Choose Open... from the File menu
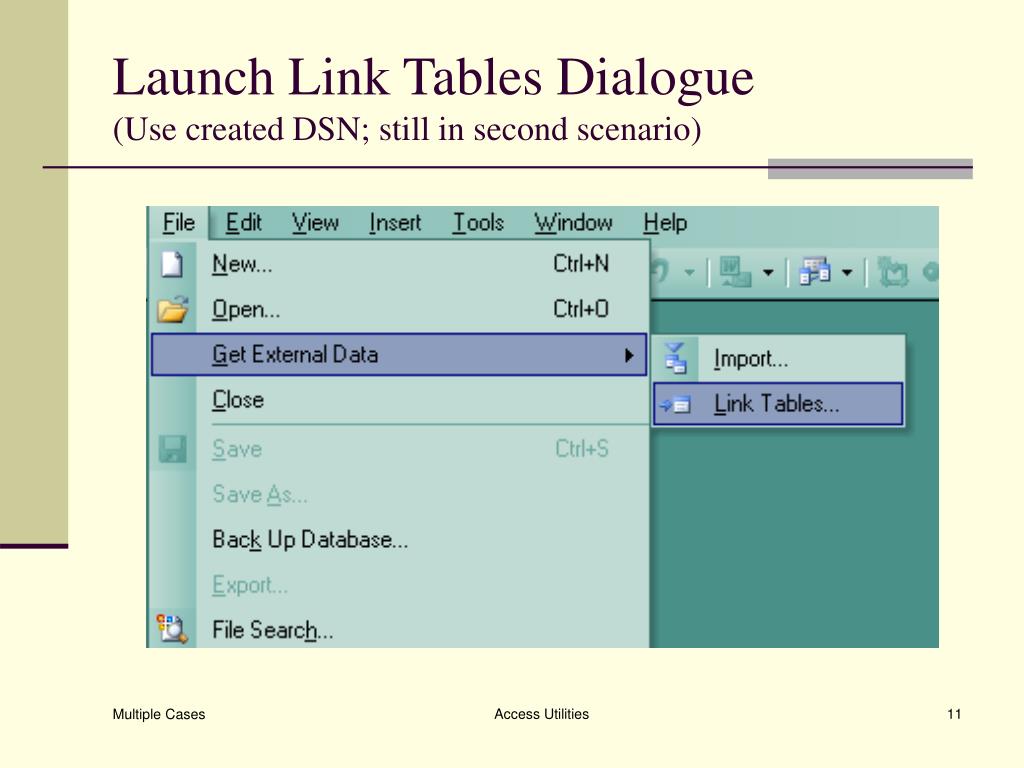 pos(399,309)
